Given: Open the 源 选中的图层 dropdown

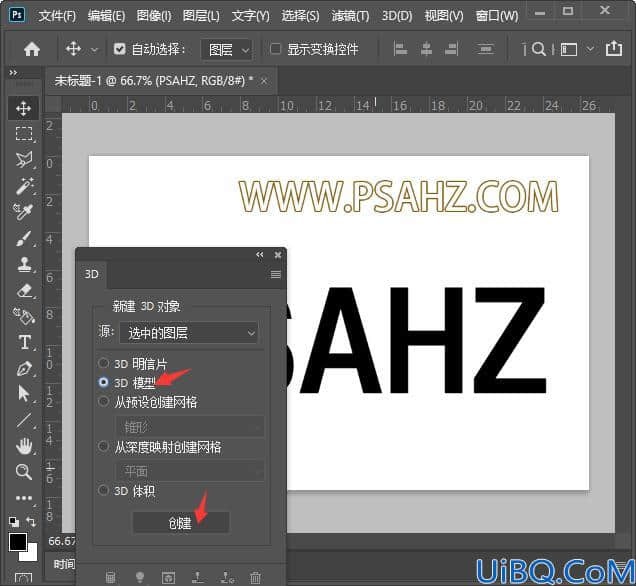Looking at the screenshot, I should (x=189, y=333).
